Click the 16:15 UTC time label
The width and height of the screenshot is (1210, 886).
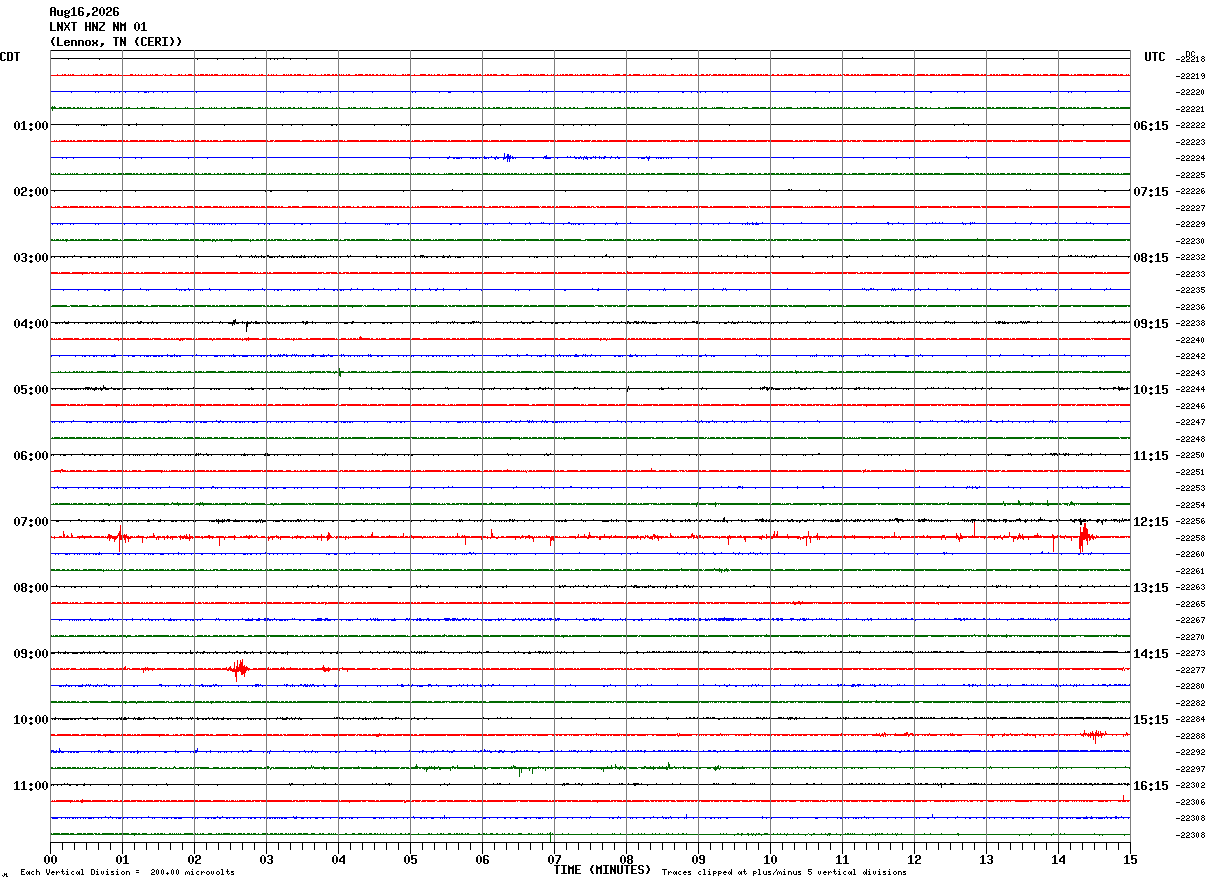pyautogui.click(x=1150, y=786)
